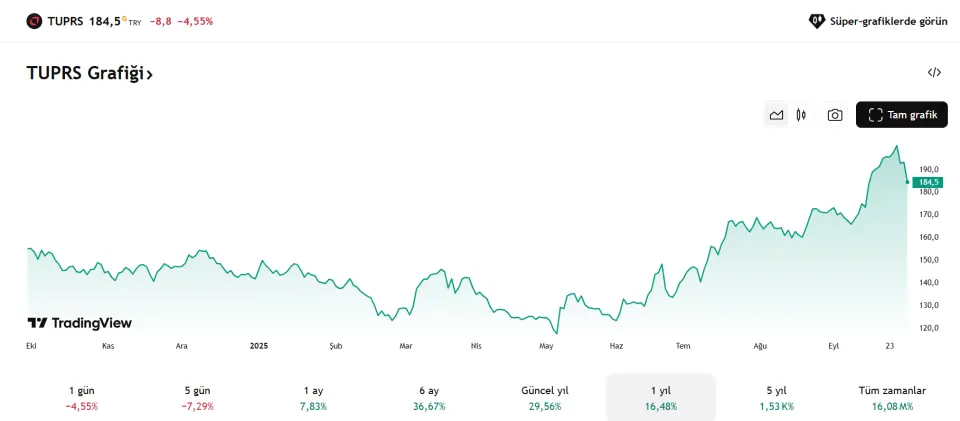
Task: Open Süper-grafiklerde görün link
Action: [x=888, y=21]
